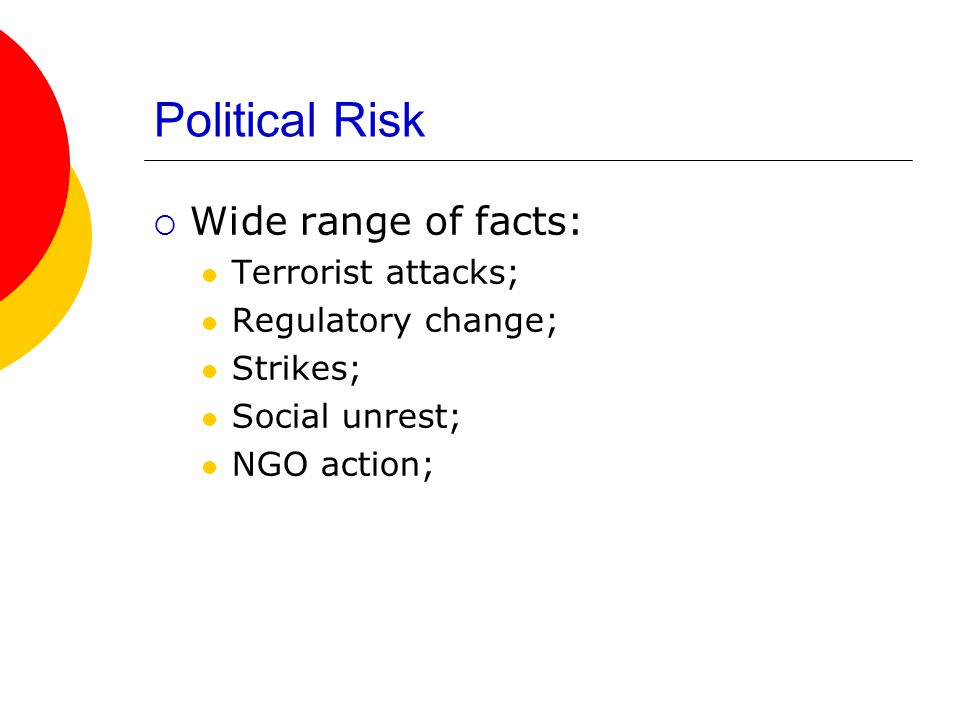Click the 'Terrorist attacks;' line

pos(375,272)
